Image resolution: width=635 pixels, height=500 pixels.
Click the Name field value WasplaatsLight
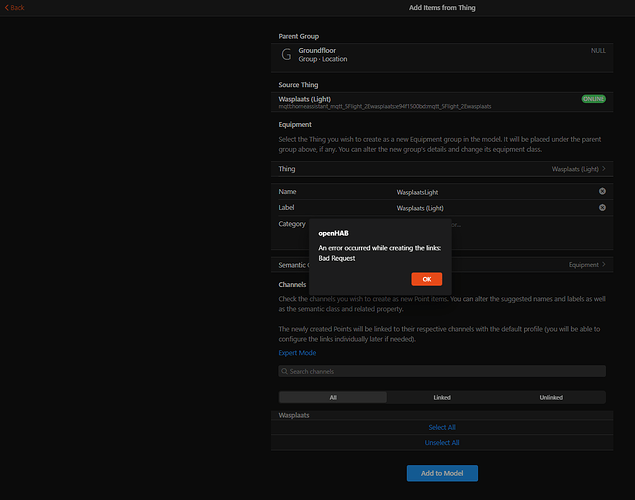pyautogui.click(x=423, y=191)
